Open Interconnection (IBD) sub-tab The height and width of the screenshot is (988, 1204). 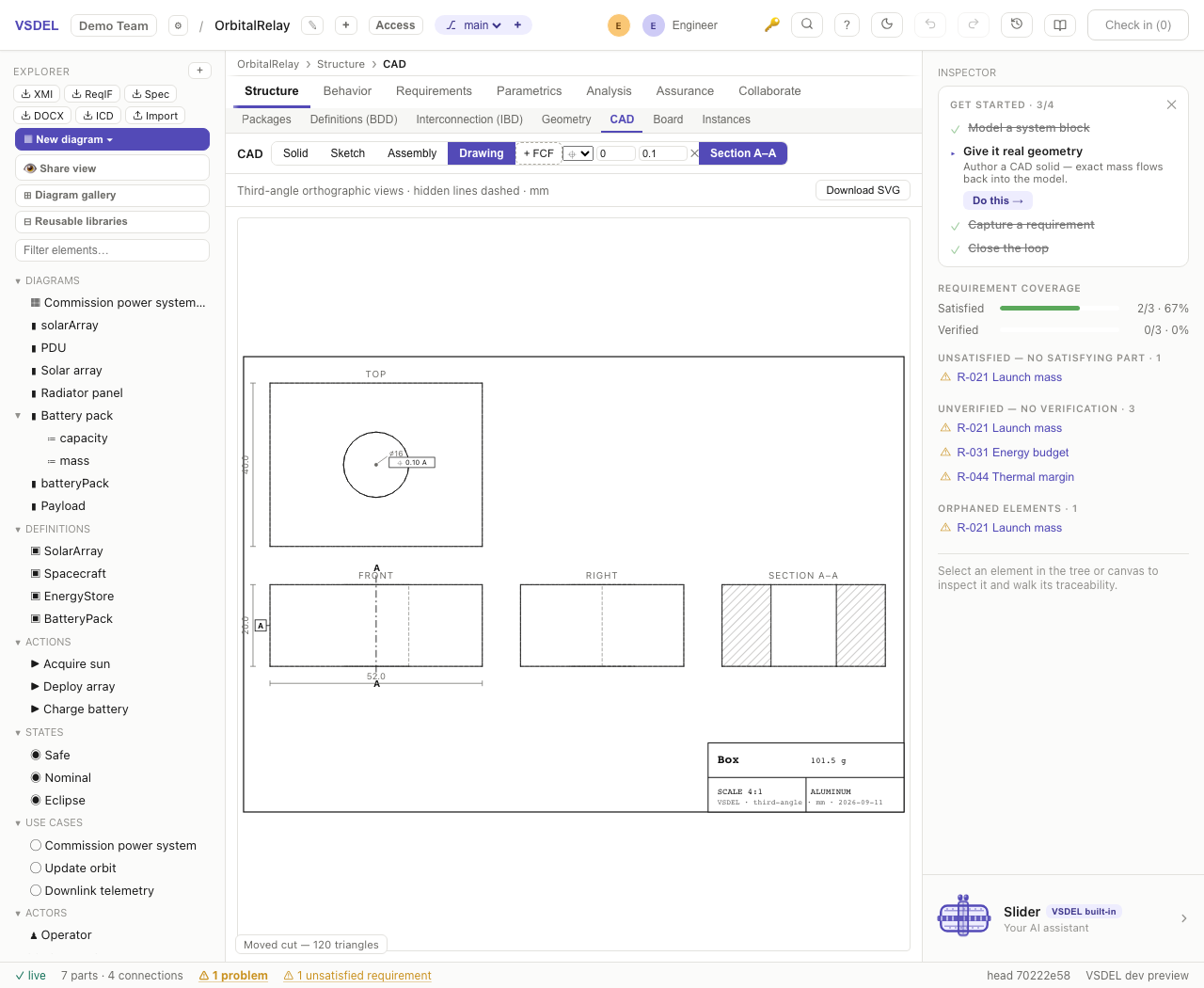point(469,120)
